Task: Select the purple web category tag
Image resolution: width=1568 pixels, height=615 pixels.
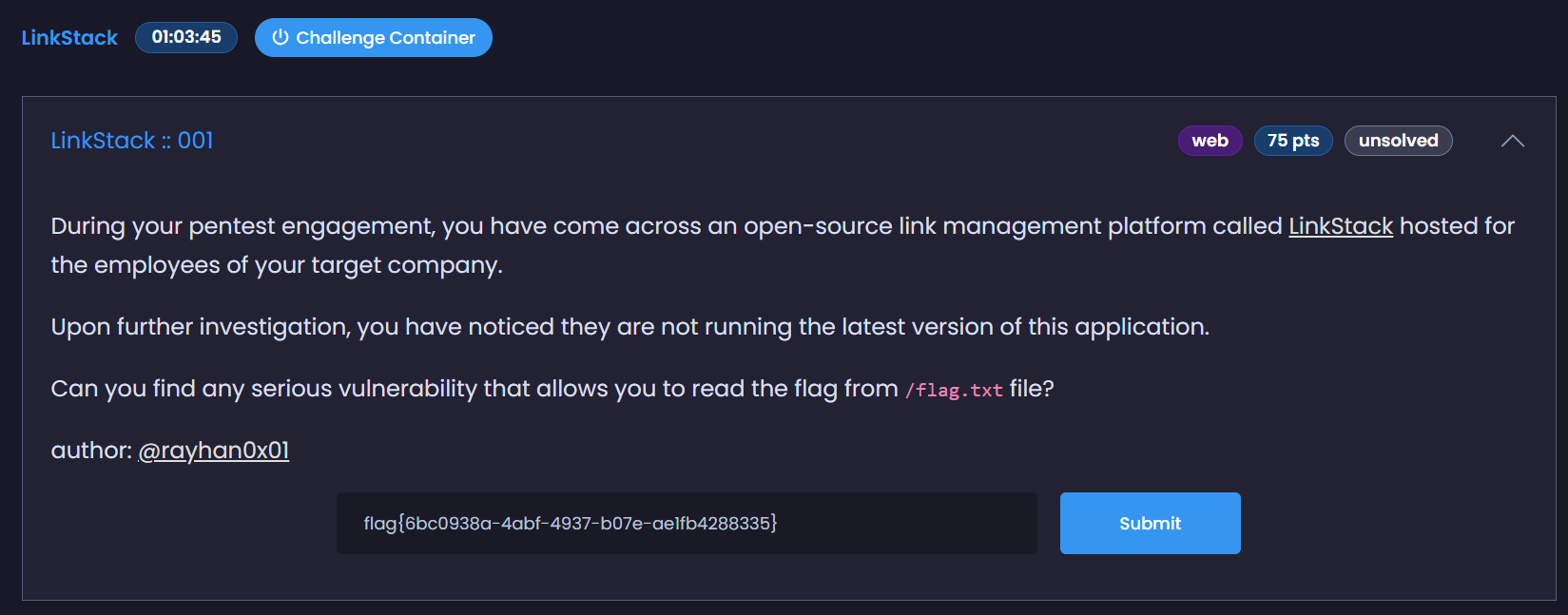Action: coord(1210,141)
